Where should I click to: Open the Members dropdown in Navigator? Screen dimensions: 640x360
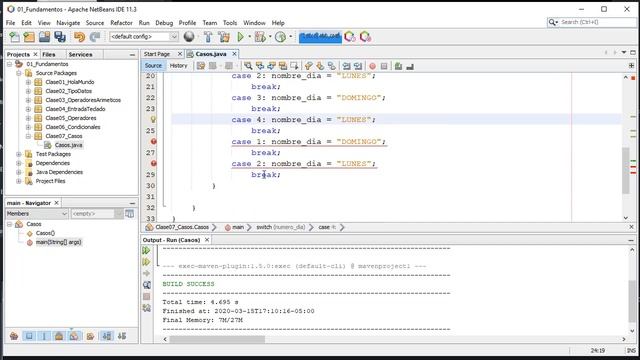click(36, 213)
